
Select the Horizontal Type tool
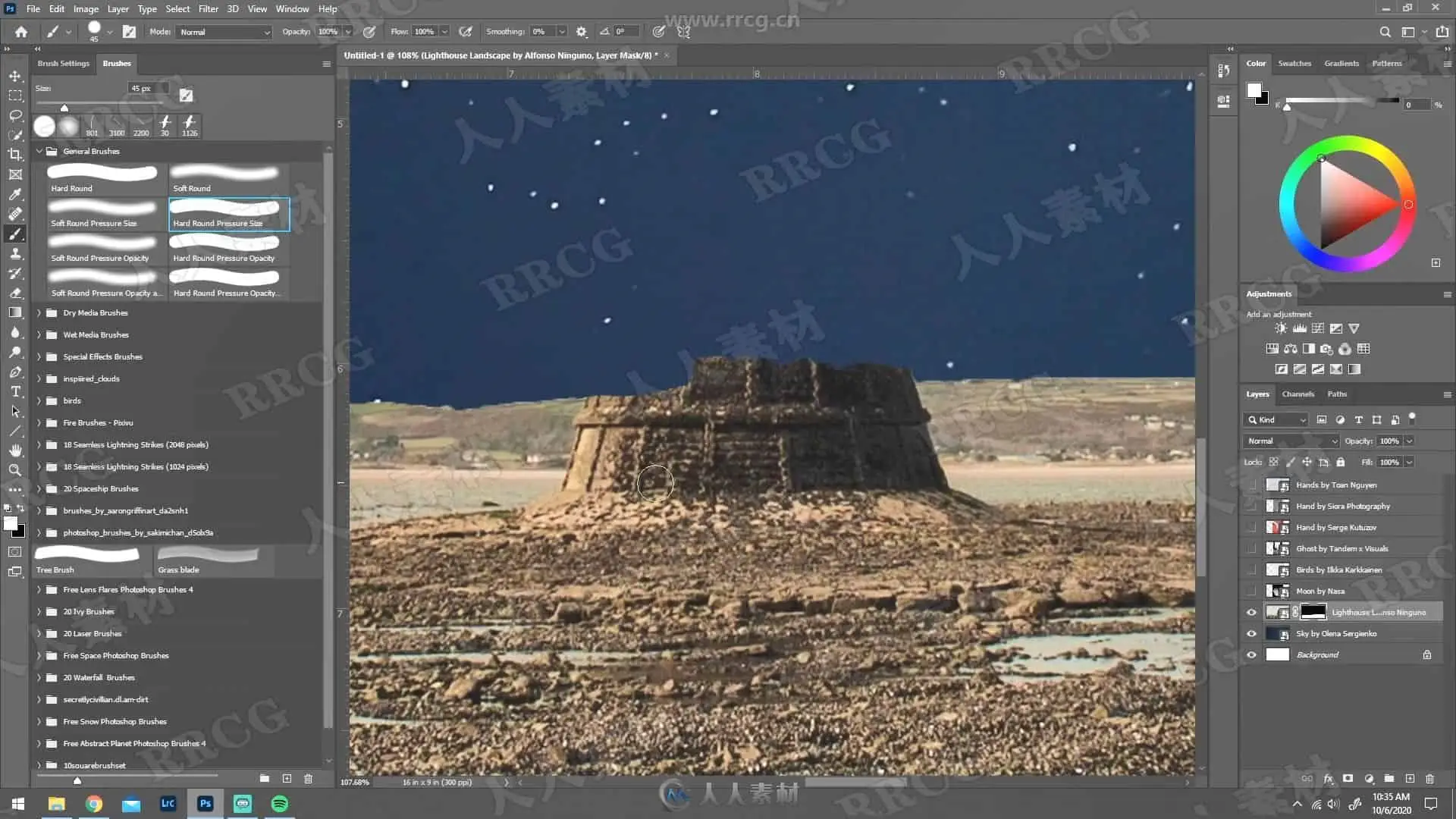[15, 391]
